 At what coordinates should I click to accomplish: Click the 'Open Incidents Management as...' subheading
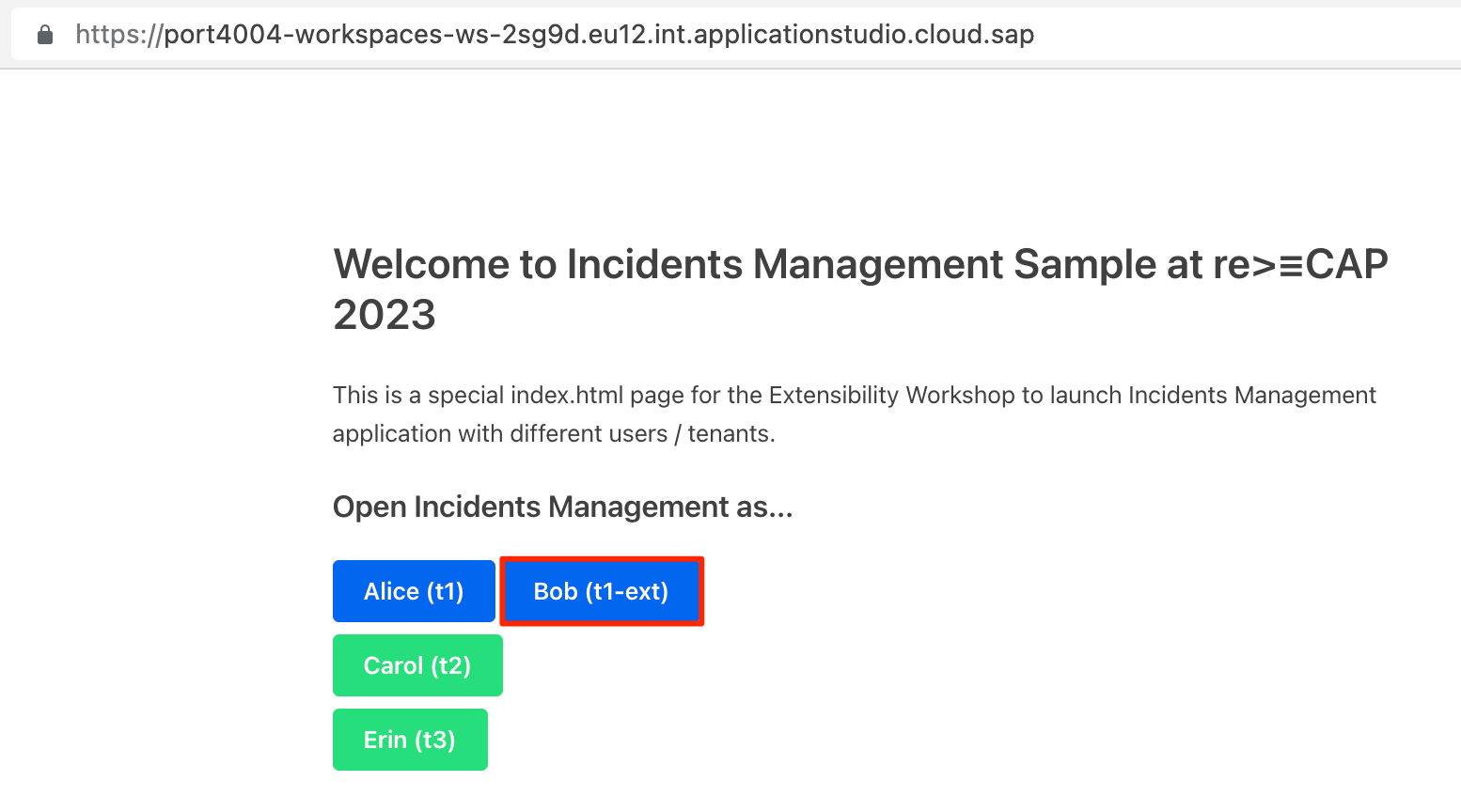(563, 507)
